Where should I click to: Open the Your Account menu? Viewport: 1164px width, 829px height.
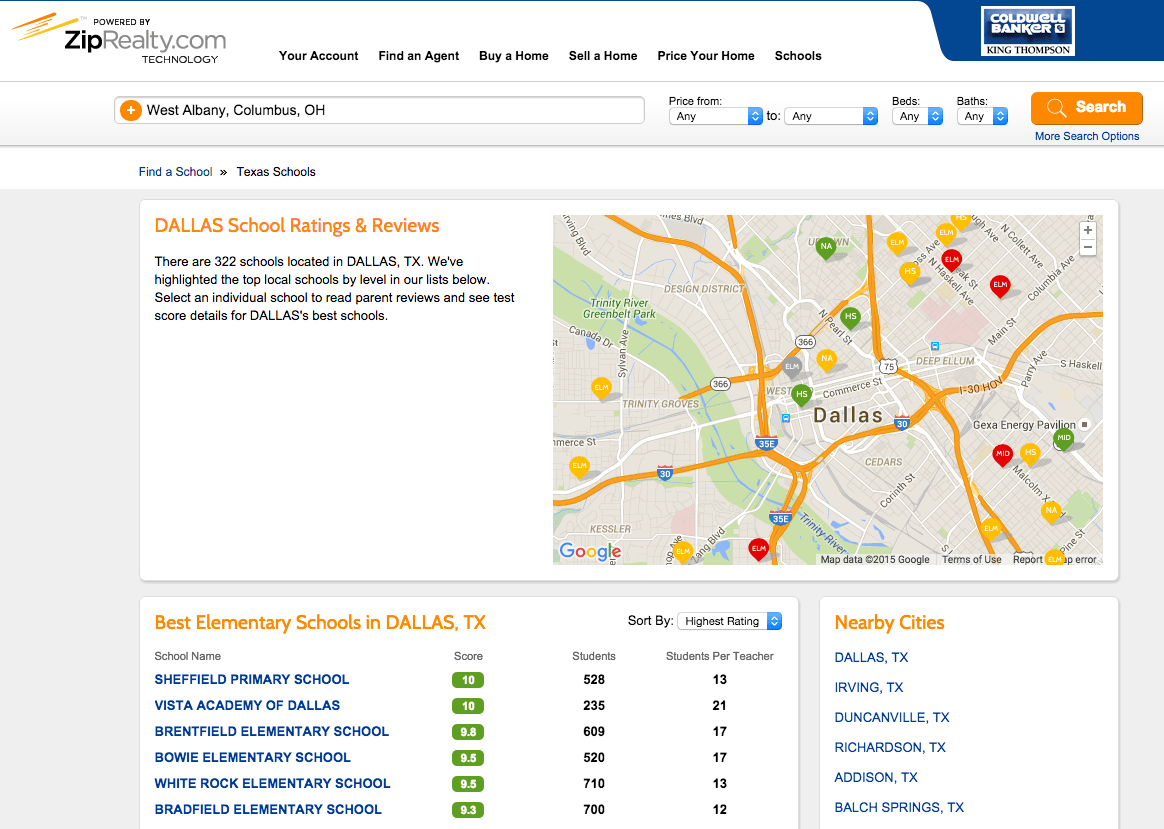318,56
